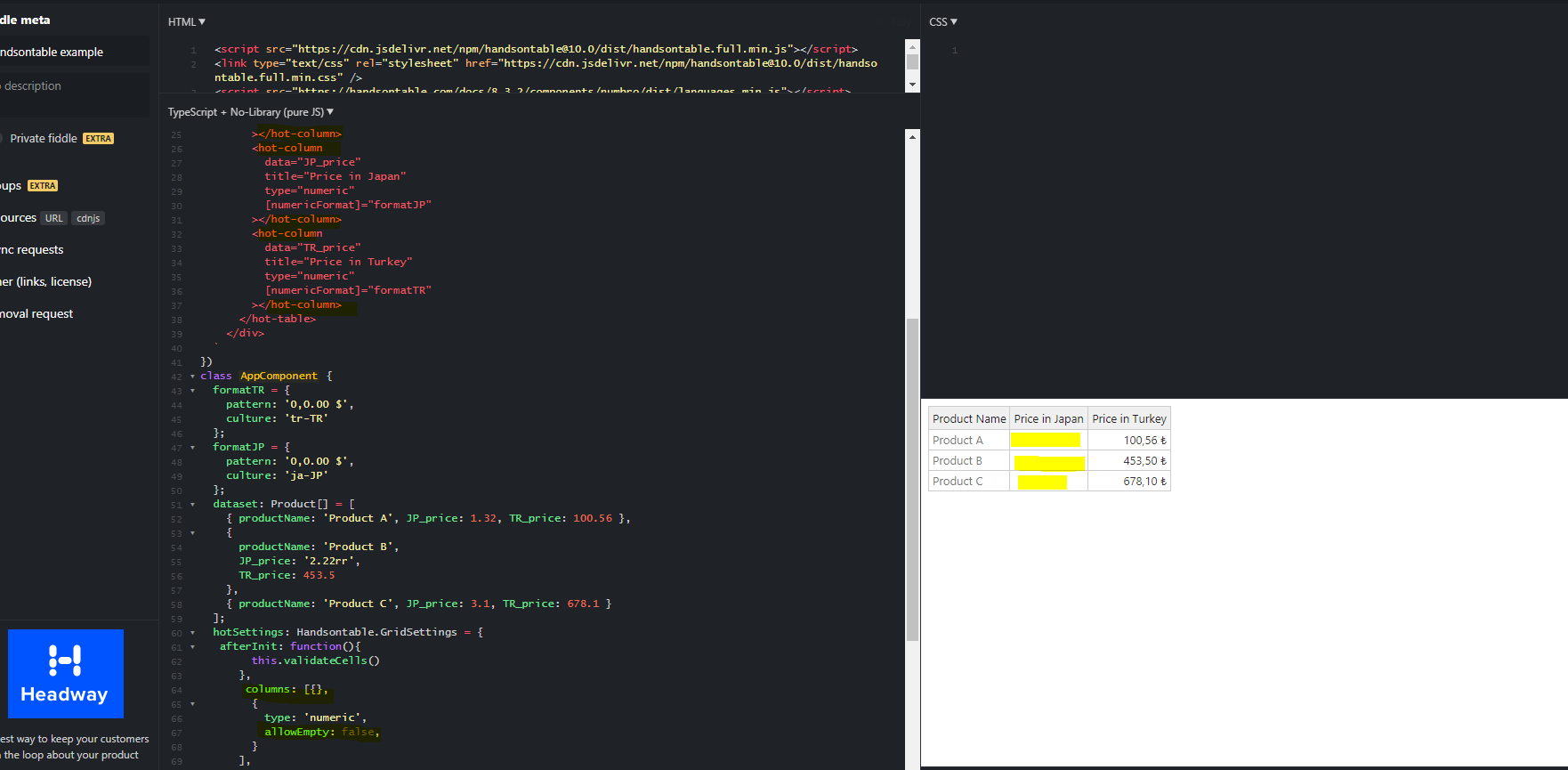Collapse the class AppComponent fold arrow
The height and width of the screenshot is (770, 1568).
(192, 377)
